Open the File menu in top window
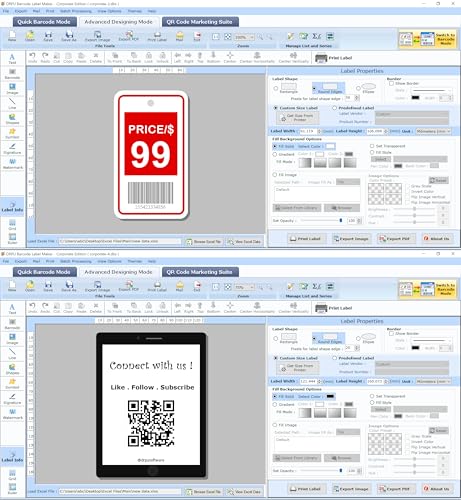Image resolution: width=461 pixels, height=500 pixels. tap(6, 11)
